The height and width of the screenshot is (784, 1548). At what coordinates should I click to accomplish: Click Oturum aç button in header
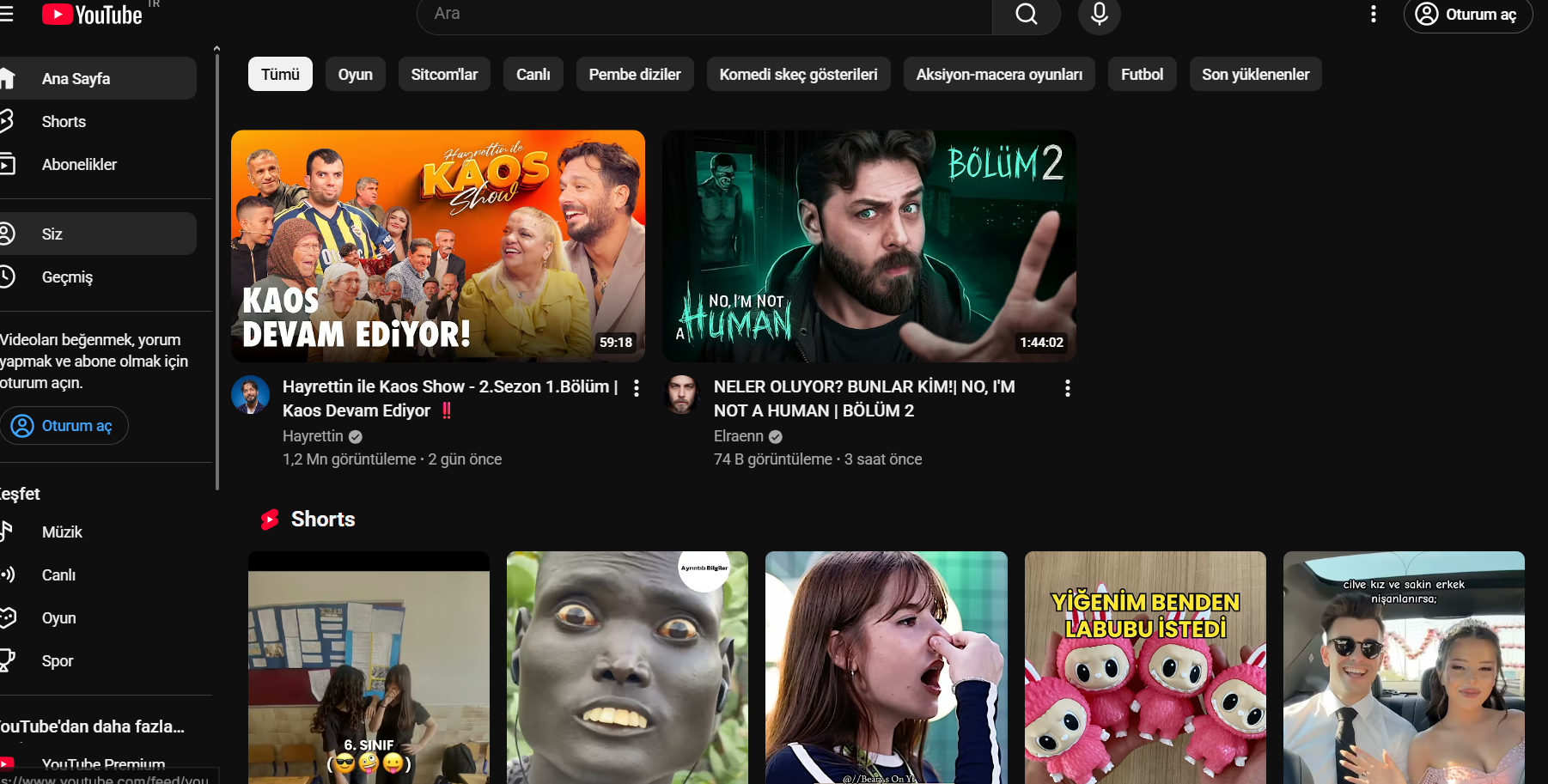pyautogui.click(x=1467, y=15)
